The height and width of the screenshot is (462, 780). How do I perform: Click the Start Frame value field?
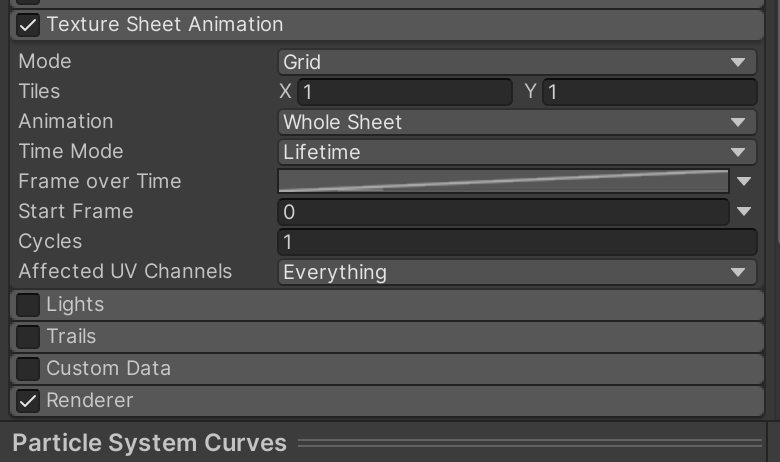tap(502, 212)
